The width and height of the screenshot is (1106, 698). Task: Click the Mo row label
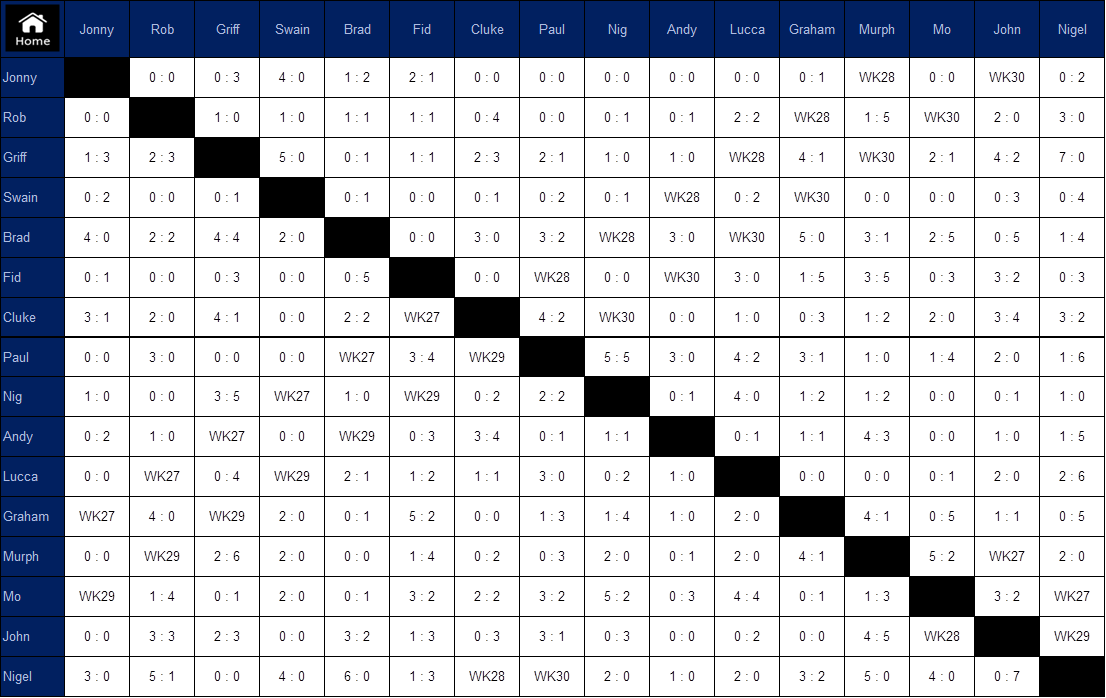tap(32, 596)
